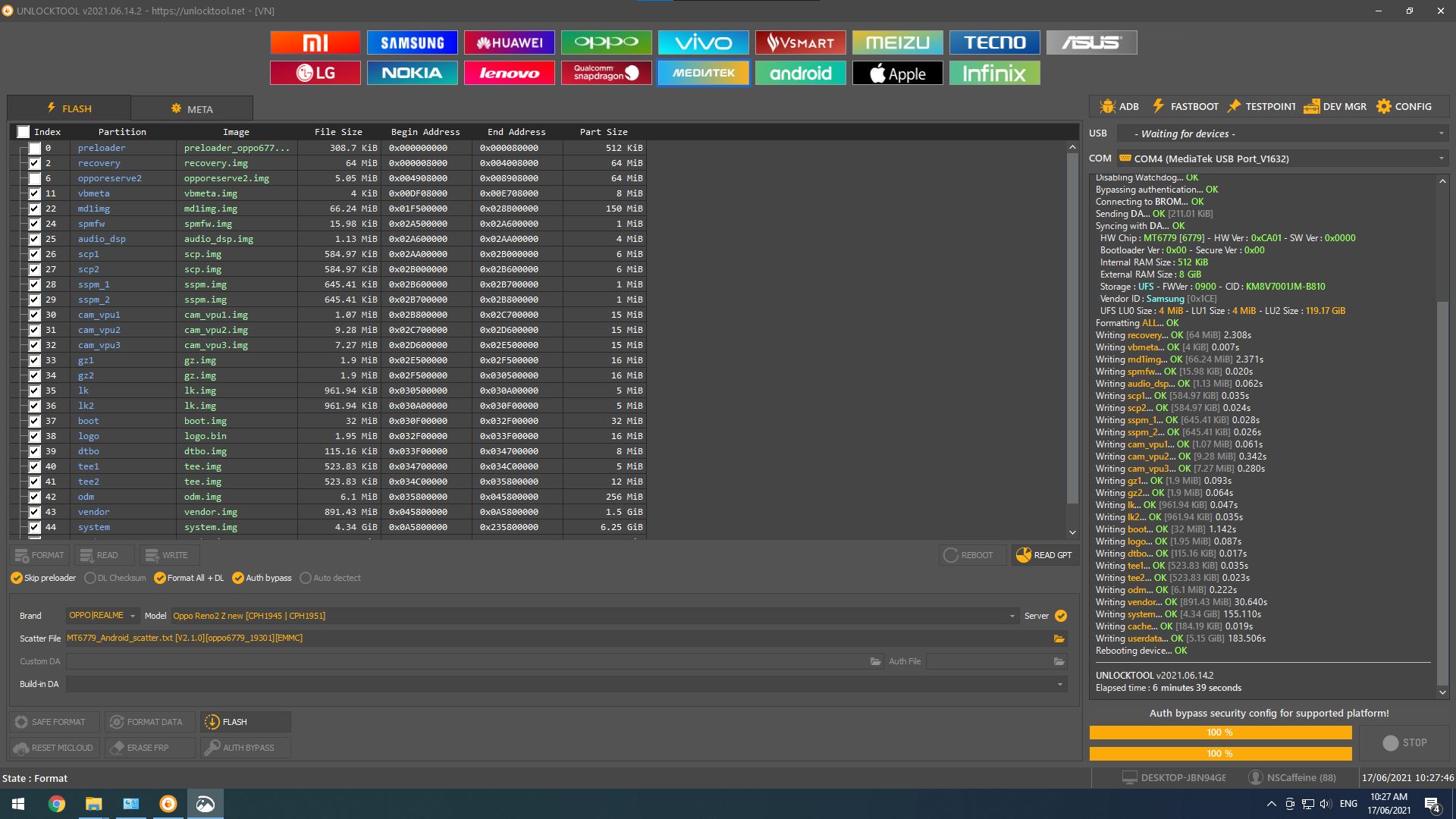1456x819 pixels.
Task: Select the Tecno brand logo
Action: pos(995,42)
